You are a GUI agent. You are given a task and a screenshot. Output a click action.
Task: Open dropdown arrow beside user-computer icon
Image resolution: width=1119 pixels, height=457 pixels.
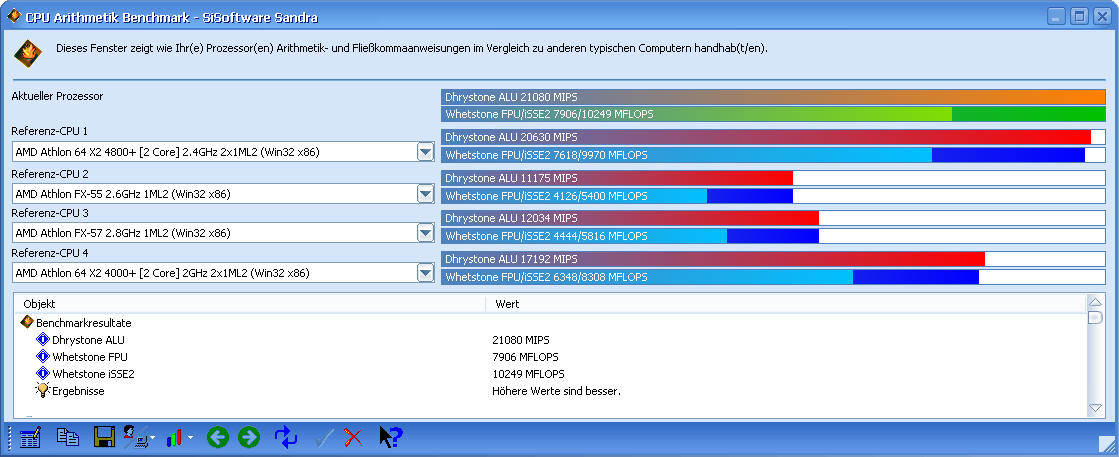152,438
